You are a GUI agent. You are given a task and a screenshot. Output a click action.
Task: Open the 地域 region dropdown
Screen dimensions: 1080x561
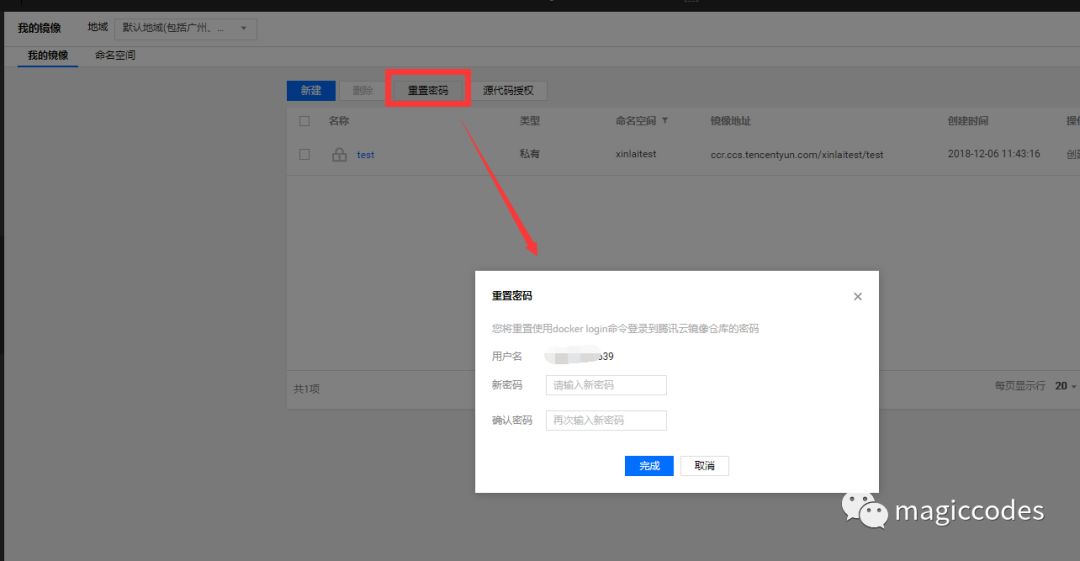[x=185, y=28]
